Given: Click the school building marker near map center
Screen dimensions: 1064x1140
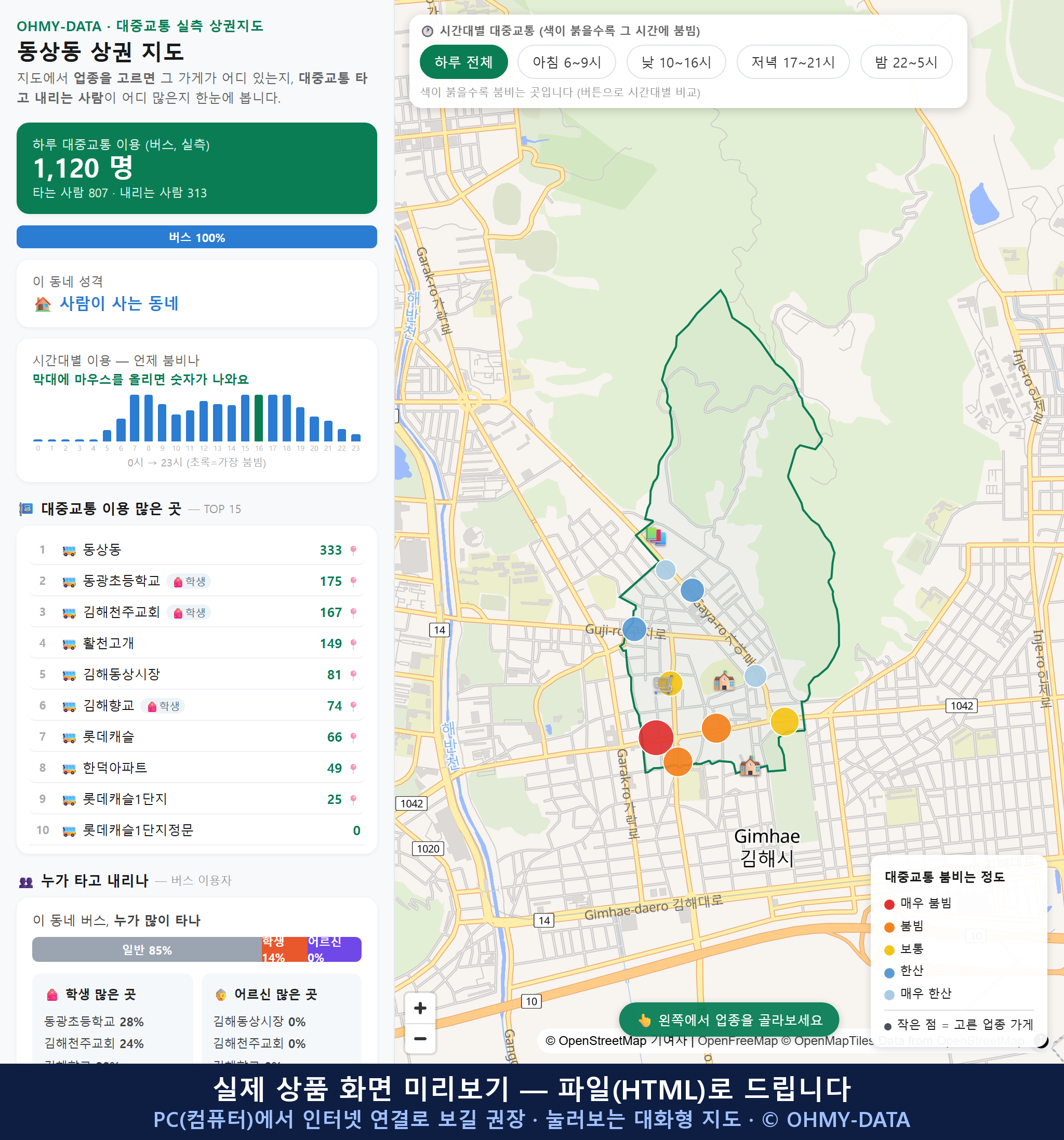Looking at the screenshot, I should [724, 681].
